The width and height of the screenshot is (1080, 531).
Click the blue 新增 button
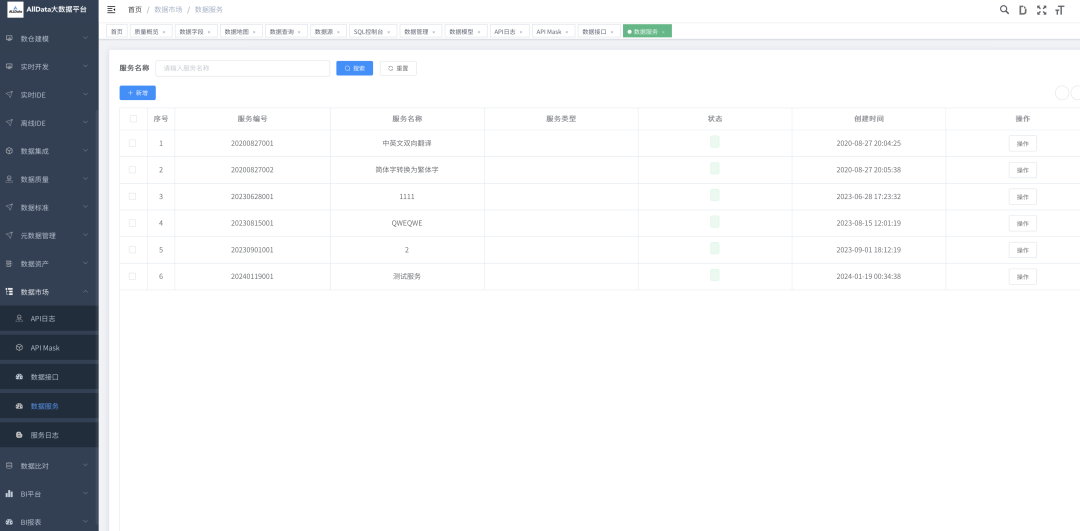pyautogui.click(x=137, y=93)
